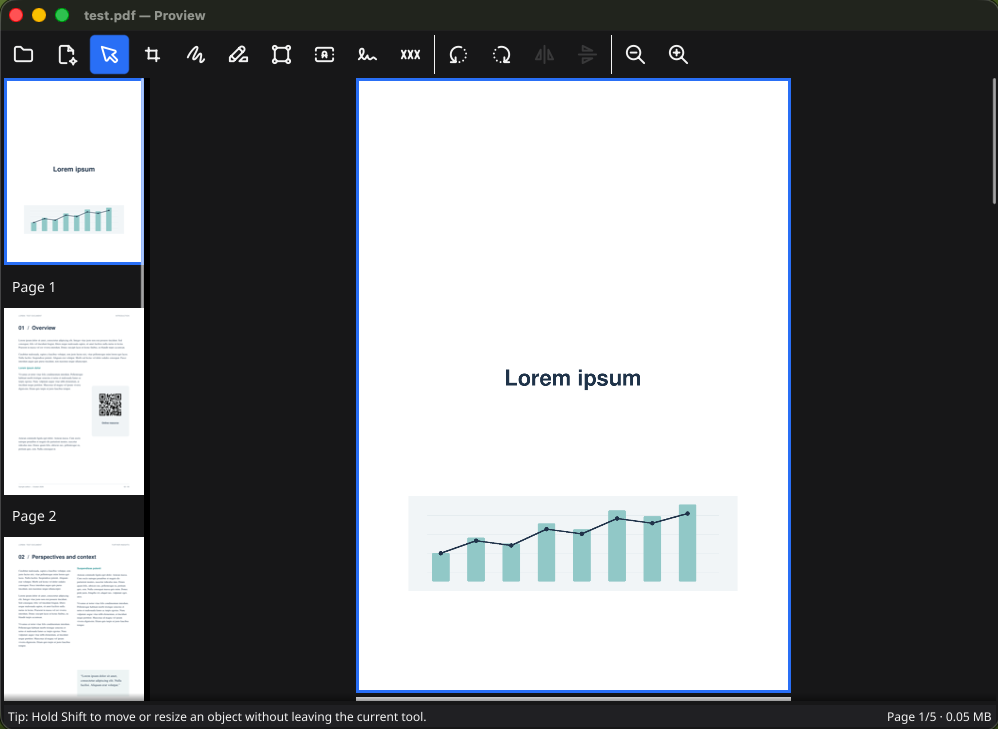
Task: Maximize the window with the green button
Action: coord(62,15)
